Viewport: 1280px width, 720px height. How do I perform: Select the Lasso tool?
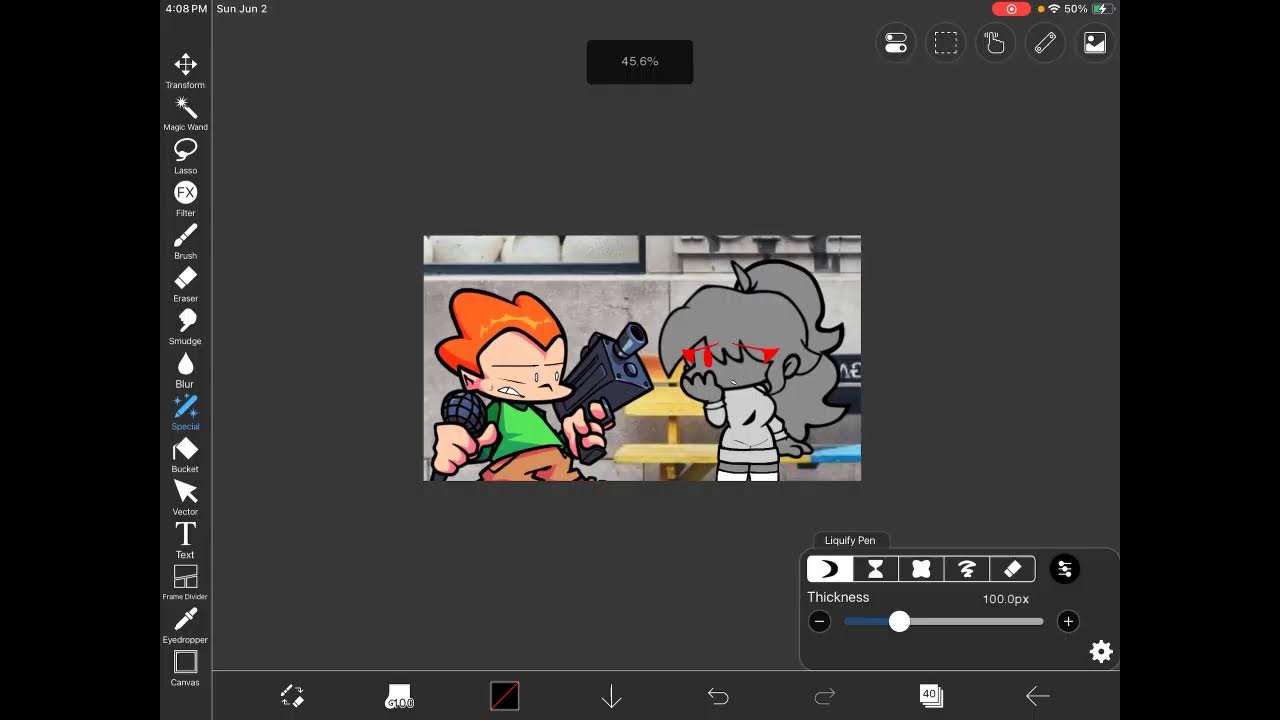pos(185,157)
